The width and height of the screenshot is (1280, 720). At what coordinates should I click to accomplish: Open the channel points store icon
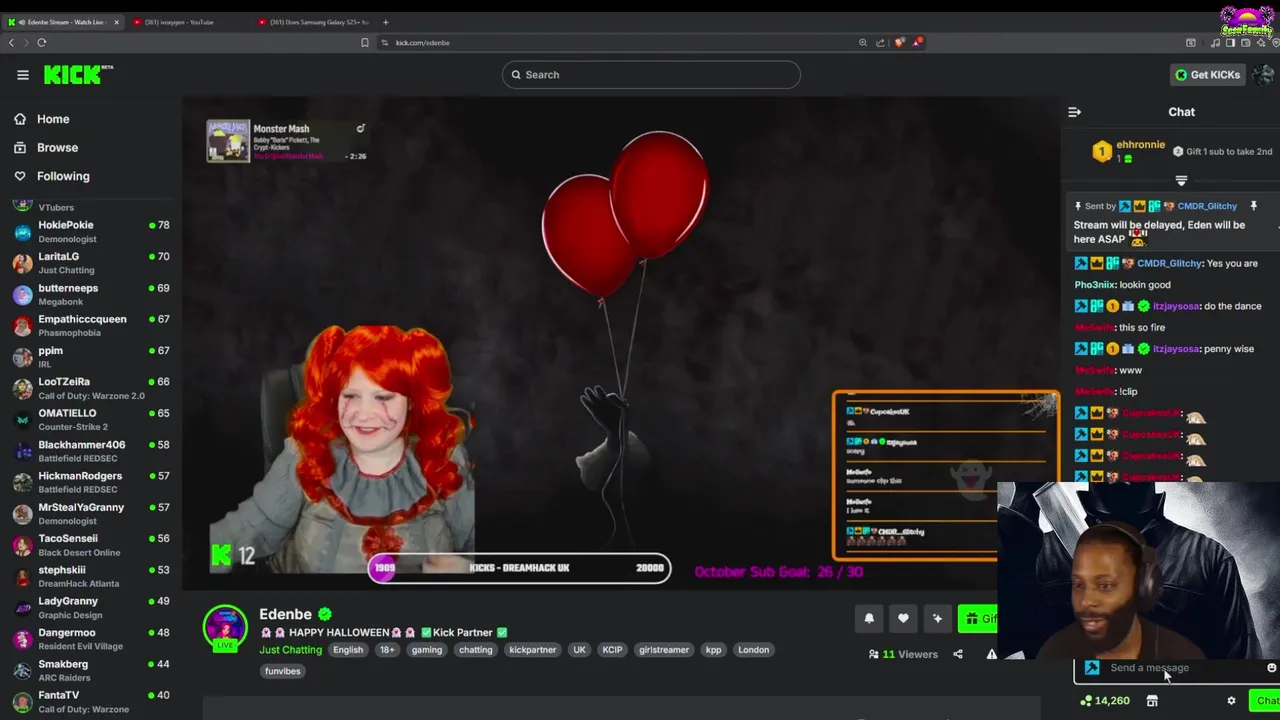tap(1152, 701)
